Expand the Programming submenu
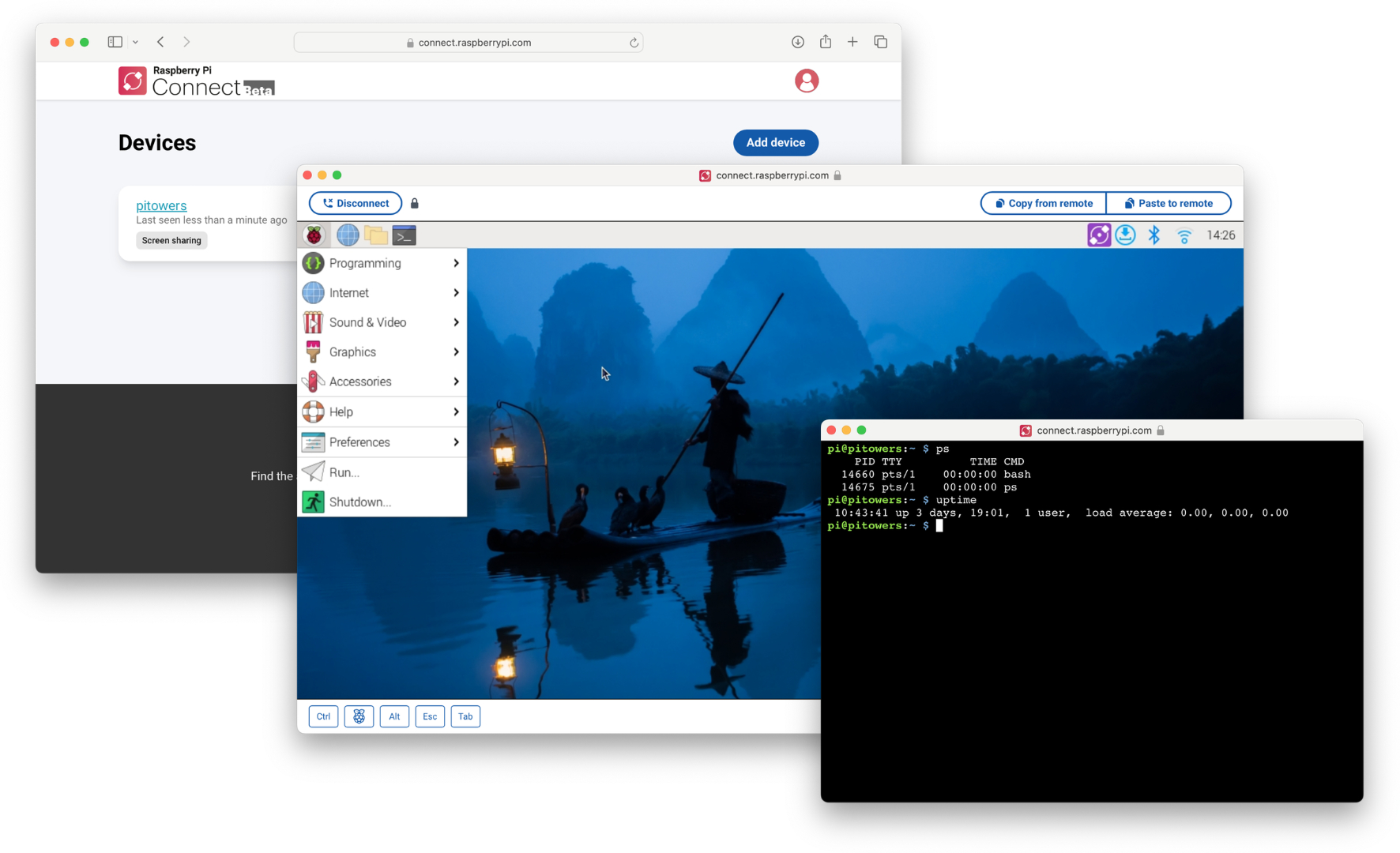This screenshot has height=853, width=1400. tap(382, 263)
